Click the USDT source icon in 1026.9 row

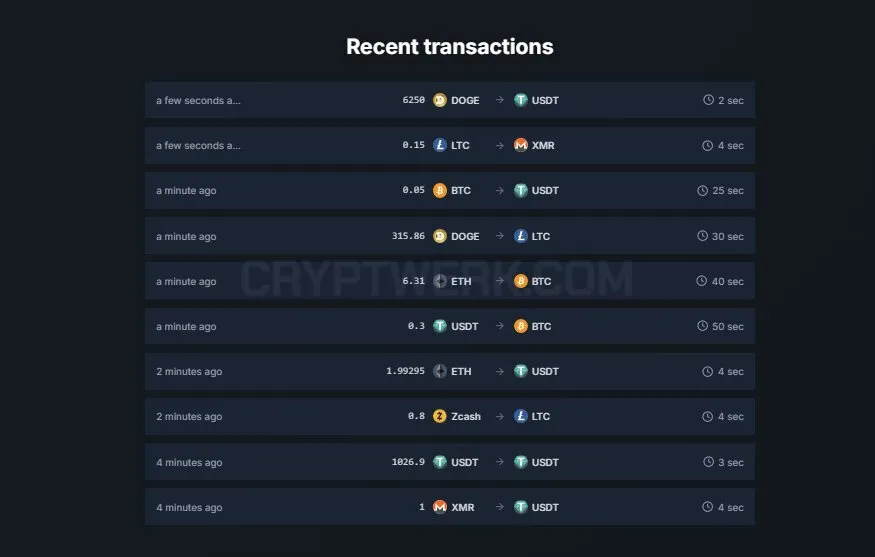440,462
